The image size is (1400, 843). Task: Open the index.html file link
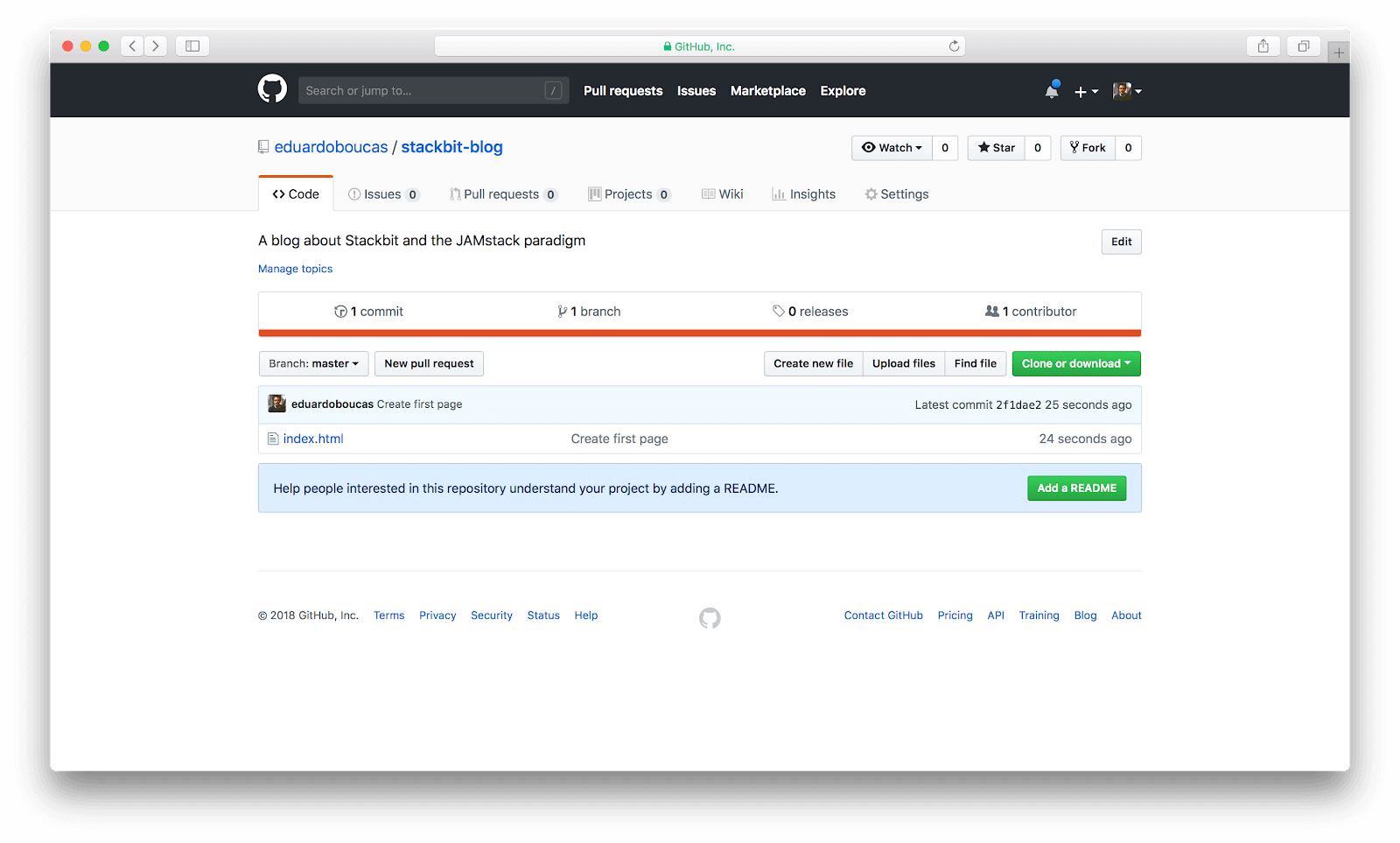pyautogui.click(x=313, y=438)
